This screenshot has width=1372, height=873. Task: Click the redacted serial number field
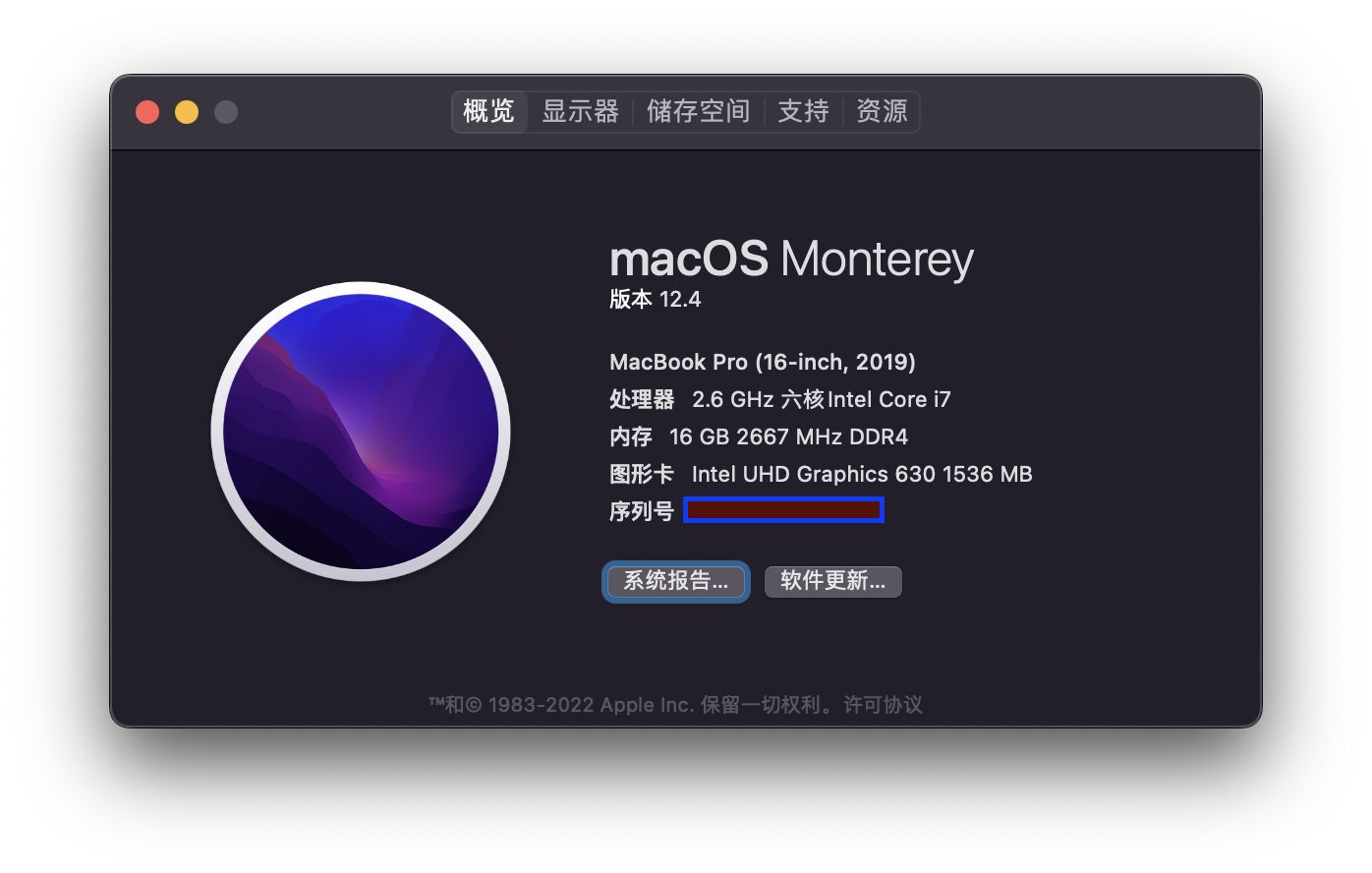(x=783, y=509)
